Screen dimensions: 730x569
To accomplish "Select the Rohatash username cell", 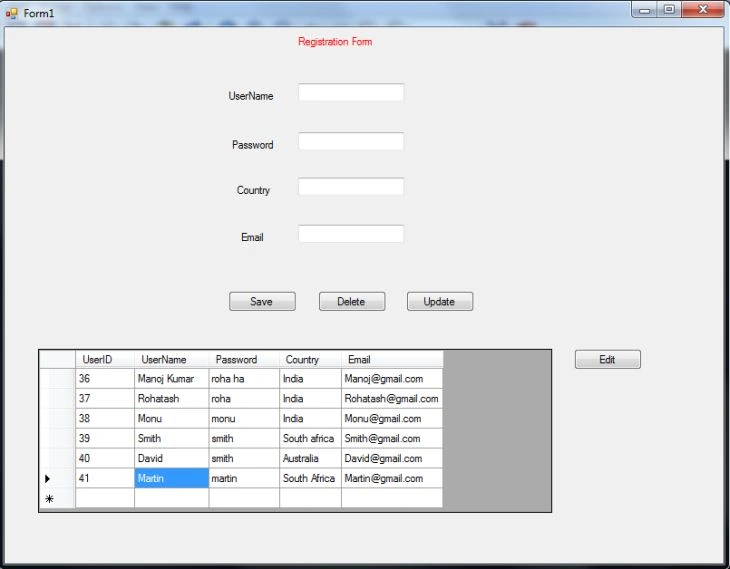I will pyautogui.click(x=171, y=399).
